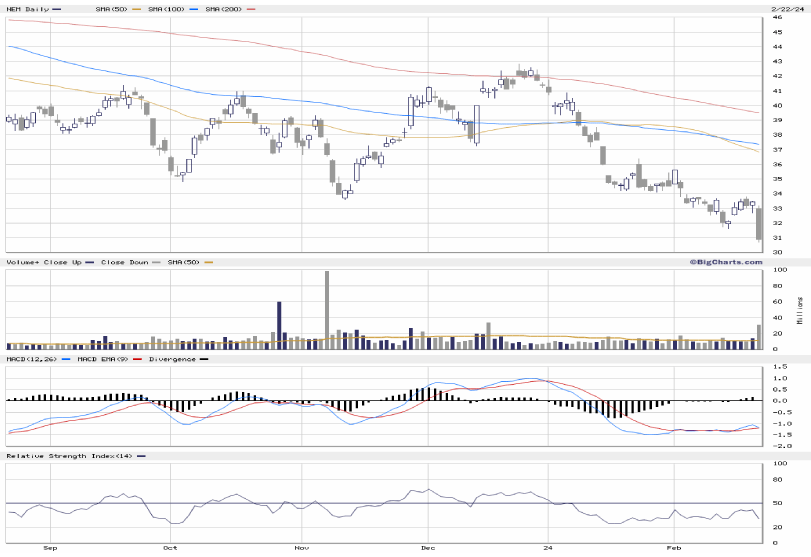Click the 2/22/24 date label

point(788,9)
